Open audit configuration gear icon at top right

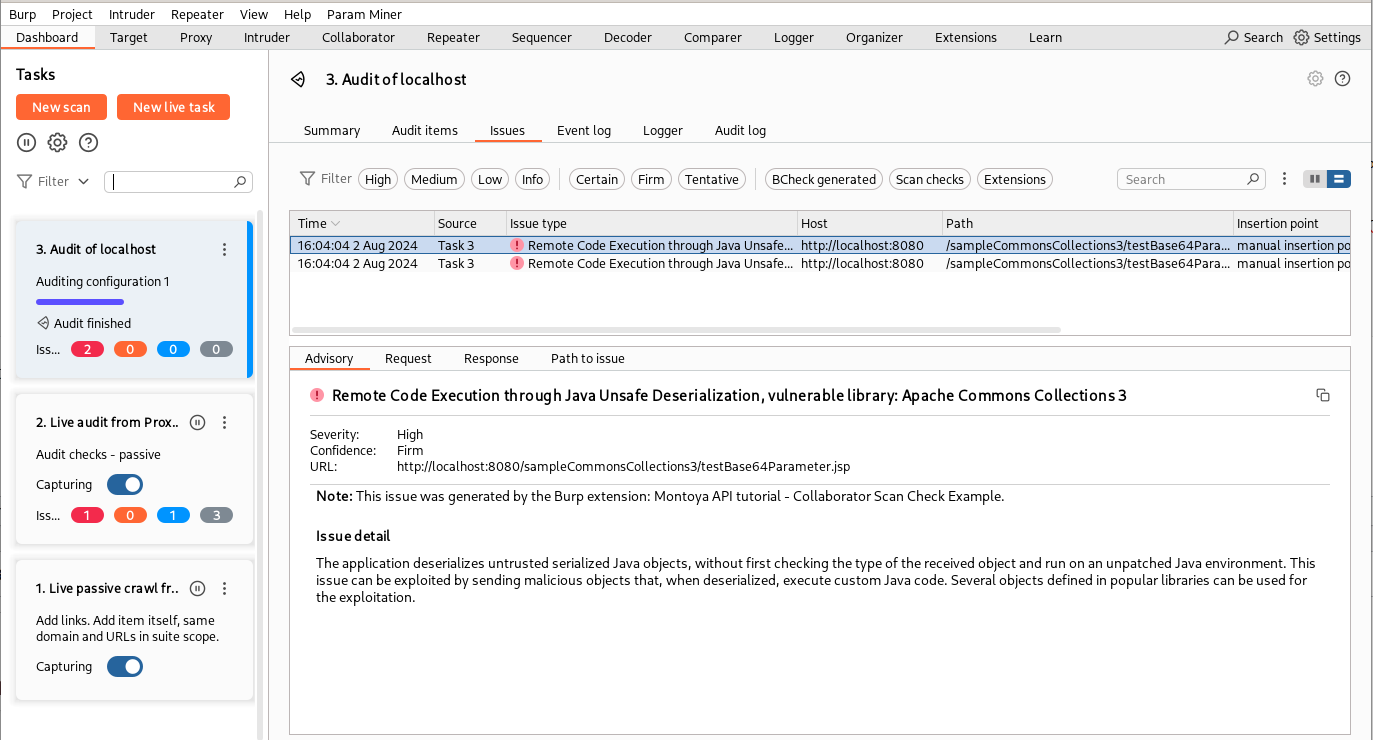(1315, 79)
